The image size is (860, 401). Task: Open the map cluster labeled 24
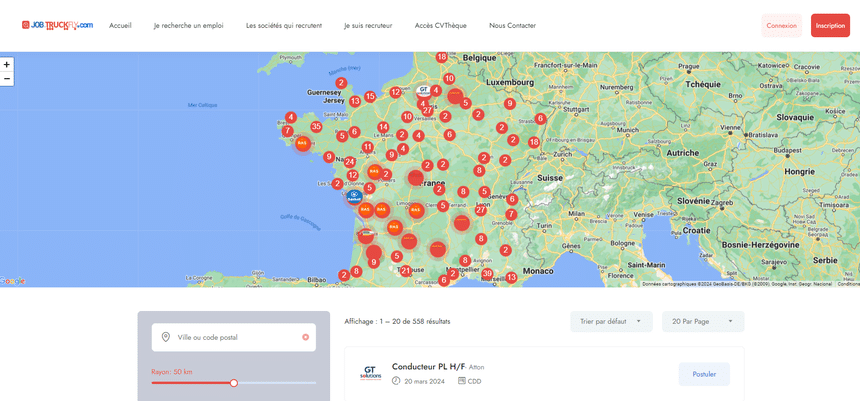pyautogui.click(x=349, y=162)
